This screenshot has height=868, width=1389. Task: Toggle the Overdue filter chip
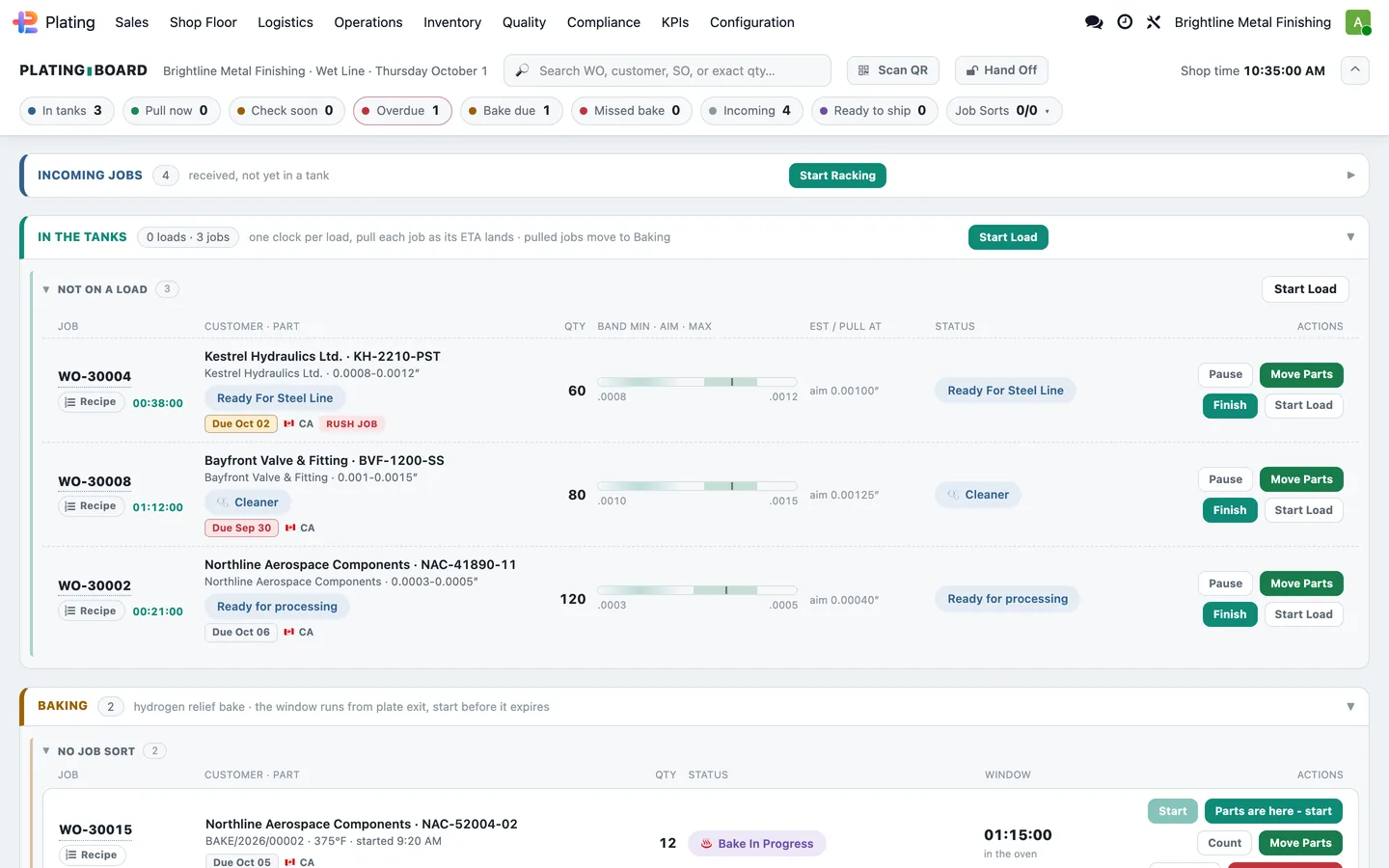[402, 111]
